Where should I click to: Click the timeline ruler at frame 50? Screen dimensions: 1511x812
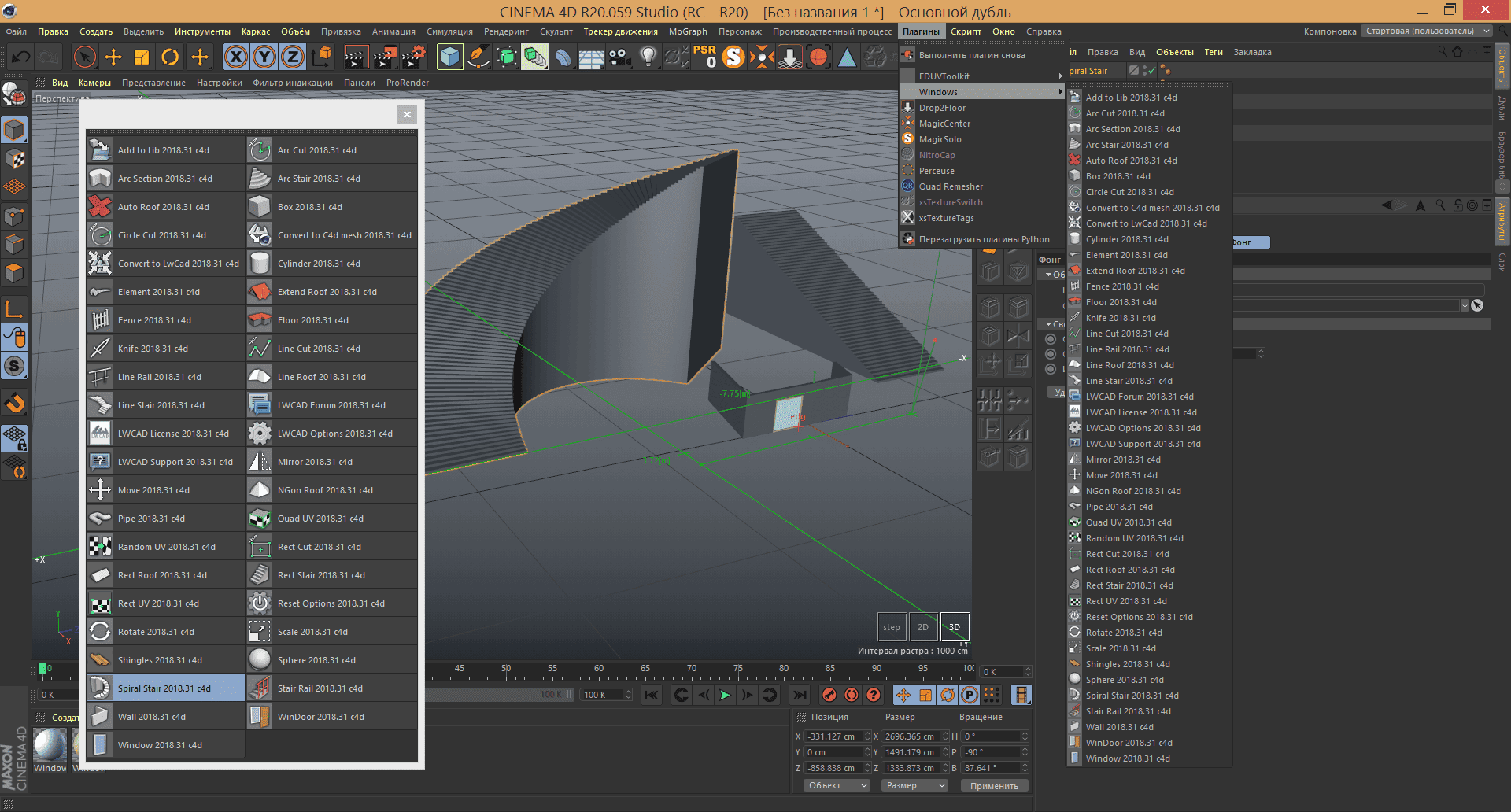tap(506, 670)
